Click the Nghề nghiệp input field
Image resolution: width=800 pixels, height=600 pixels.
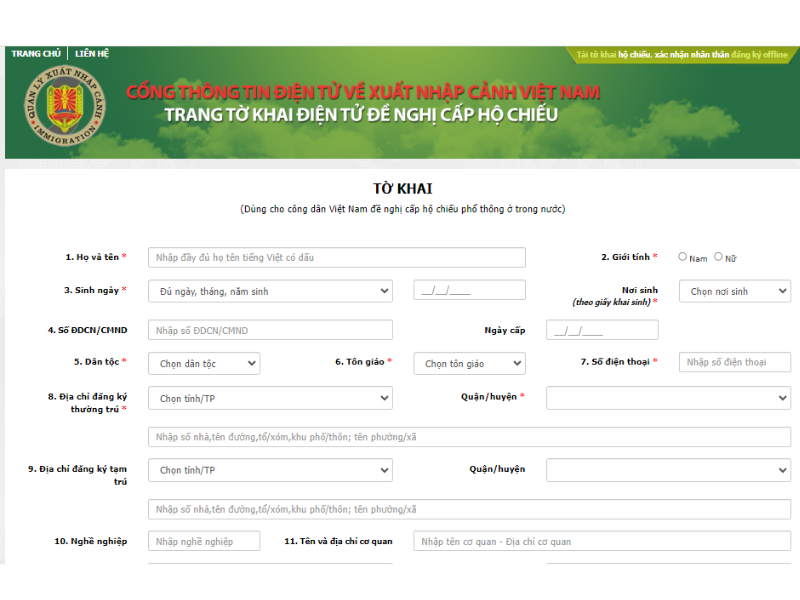(x=204, y=541)
